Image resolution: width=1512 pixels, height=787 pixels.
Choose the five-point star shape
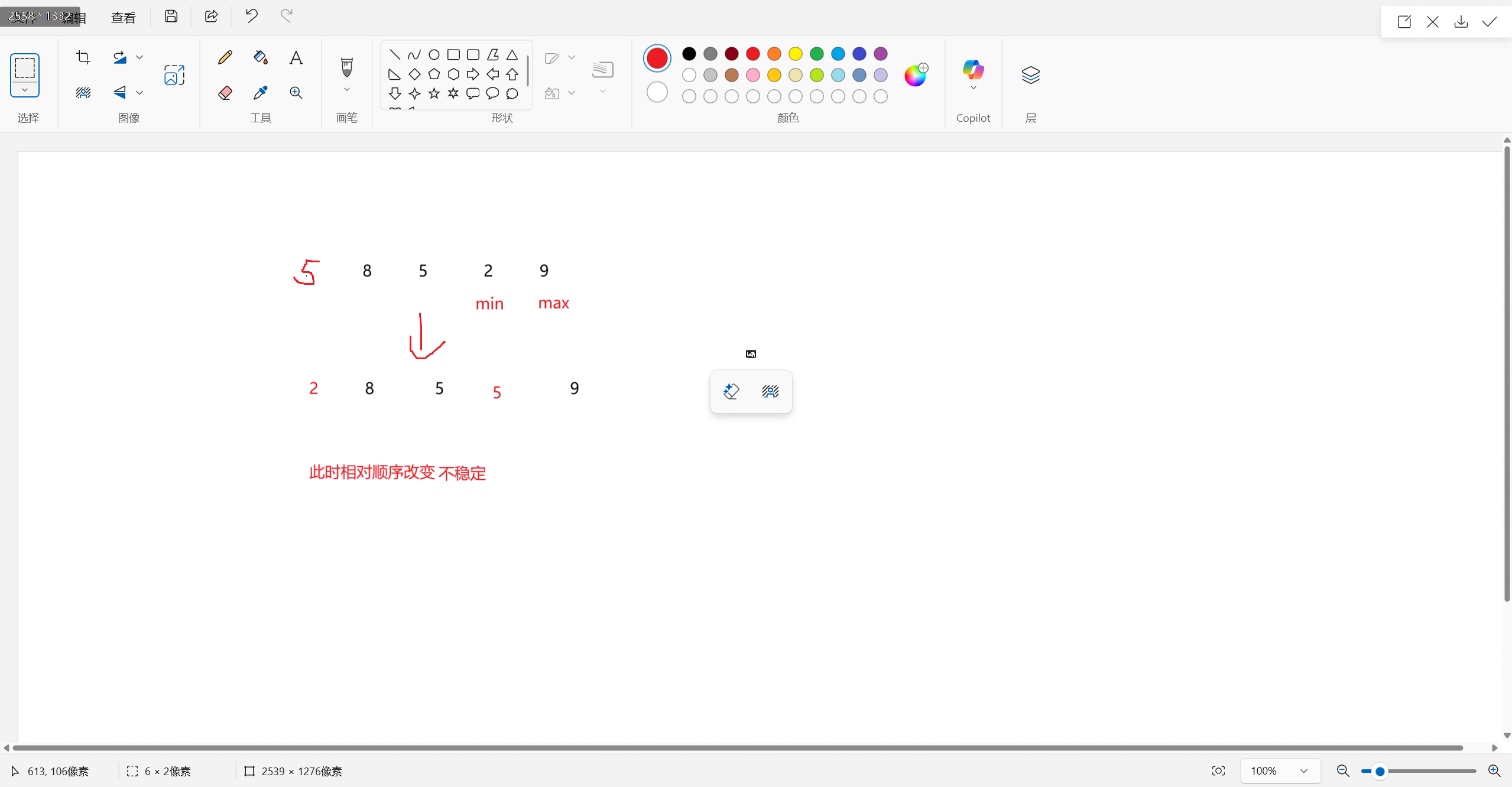[434, 93]
